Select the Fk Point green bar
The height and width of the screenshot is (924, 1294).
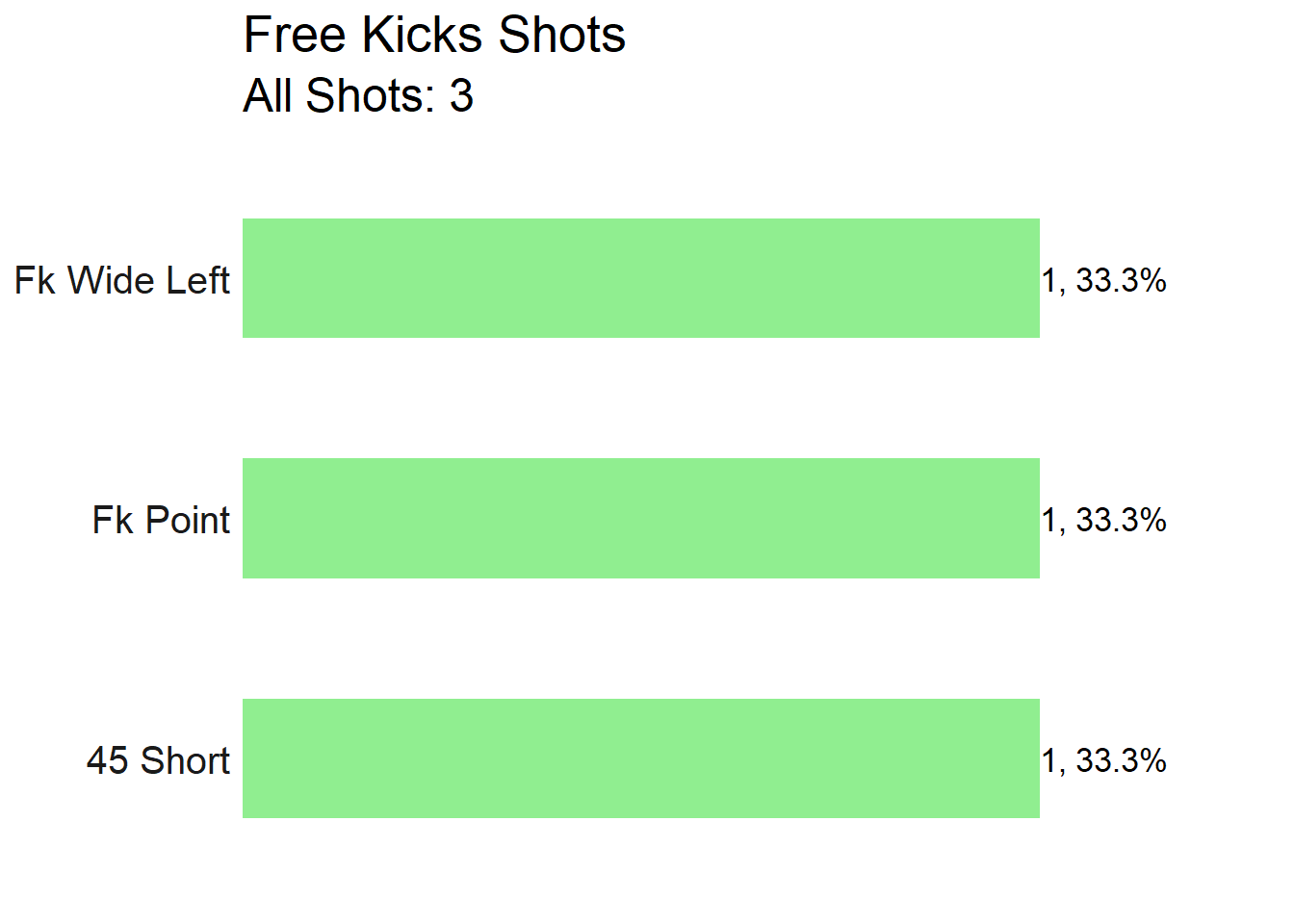tap(641, 518)
